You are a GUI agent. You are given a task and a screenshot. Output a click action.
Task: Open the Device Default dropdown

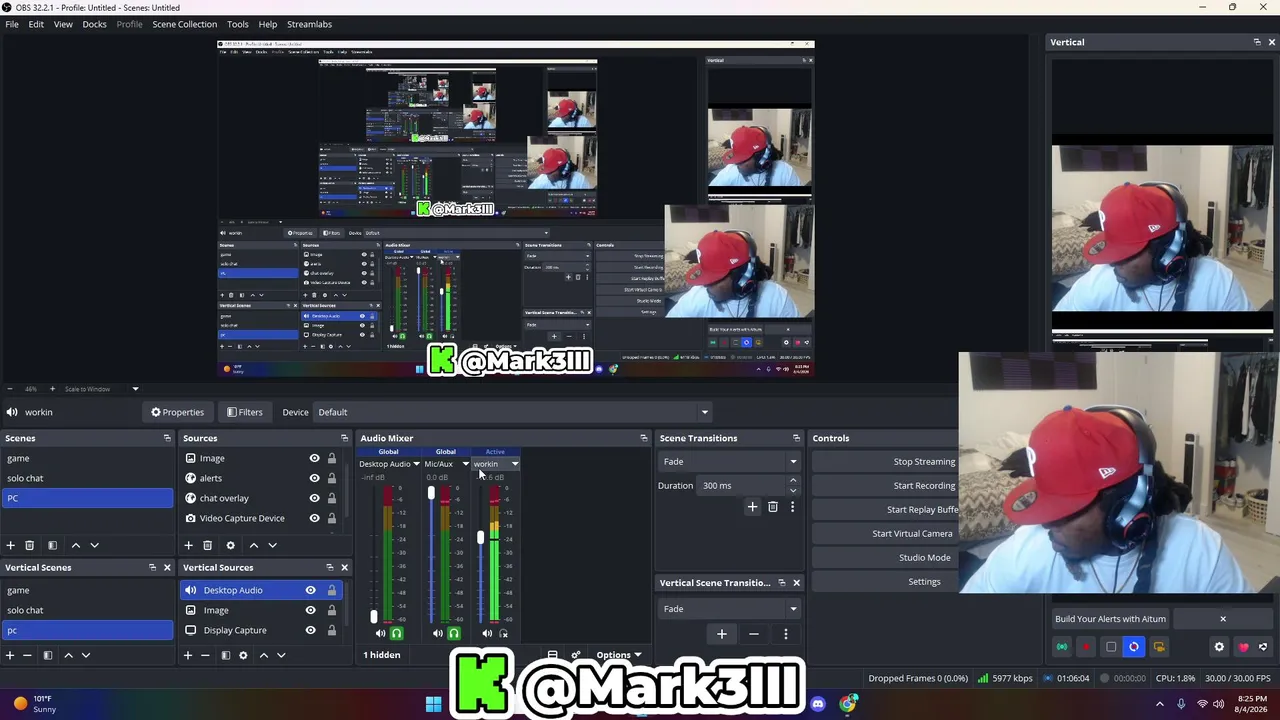pyautogui.click(x=512, y=412)
